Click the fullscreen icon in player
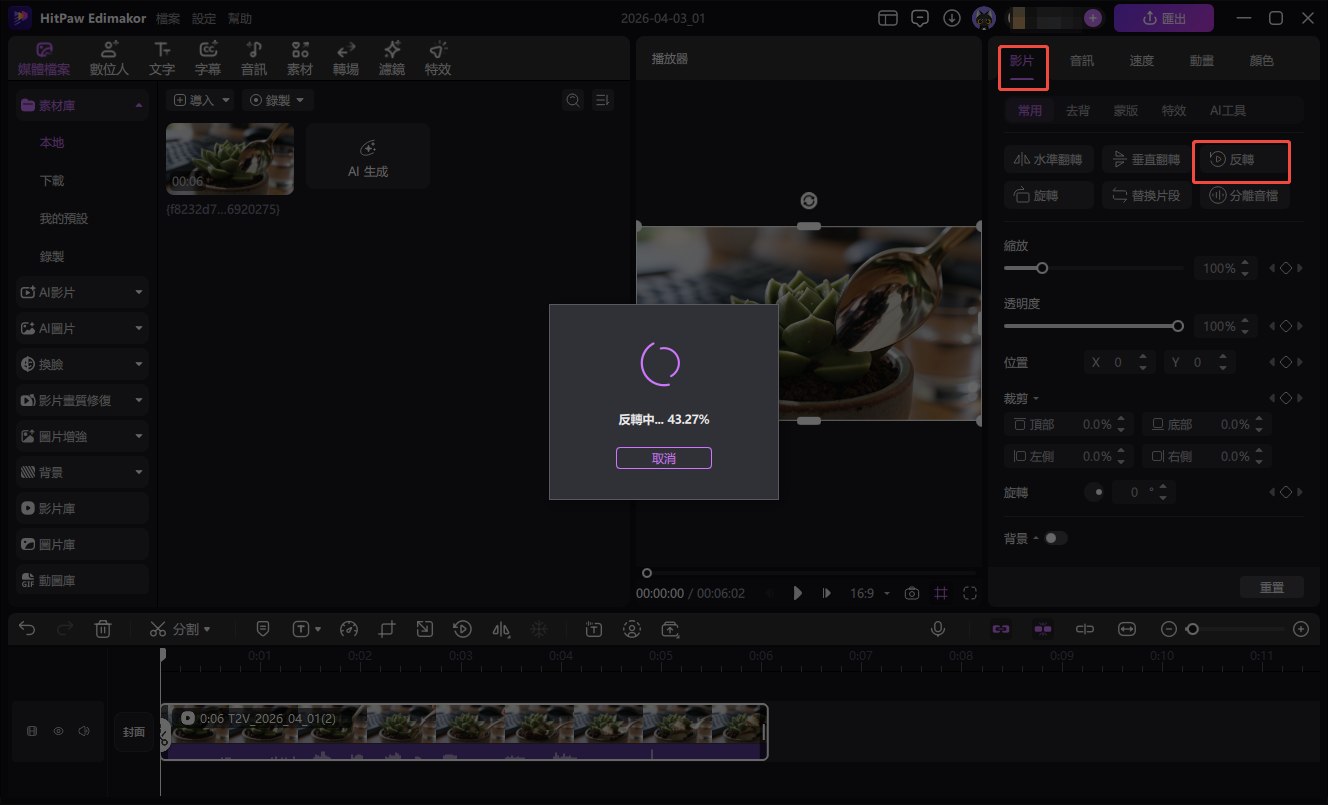This screenshot has height=805, width=1328. coord(969,593)
